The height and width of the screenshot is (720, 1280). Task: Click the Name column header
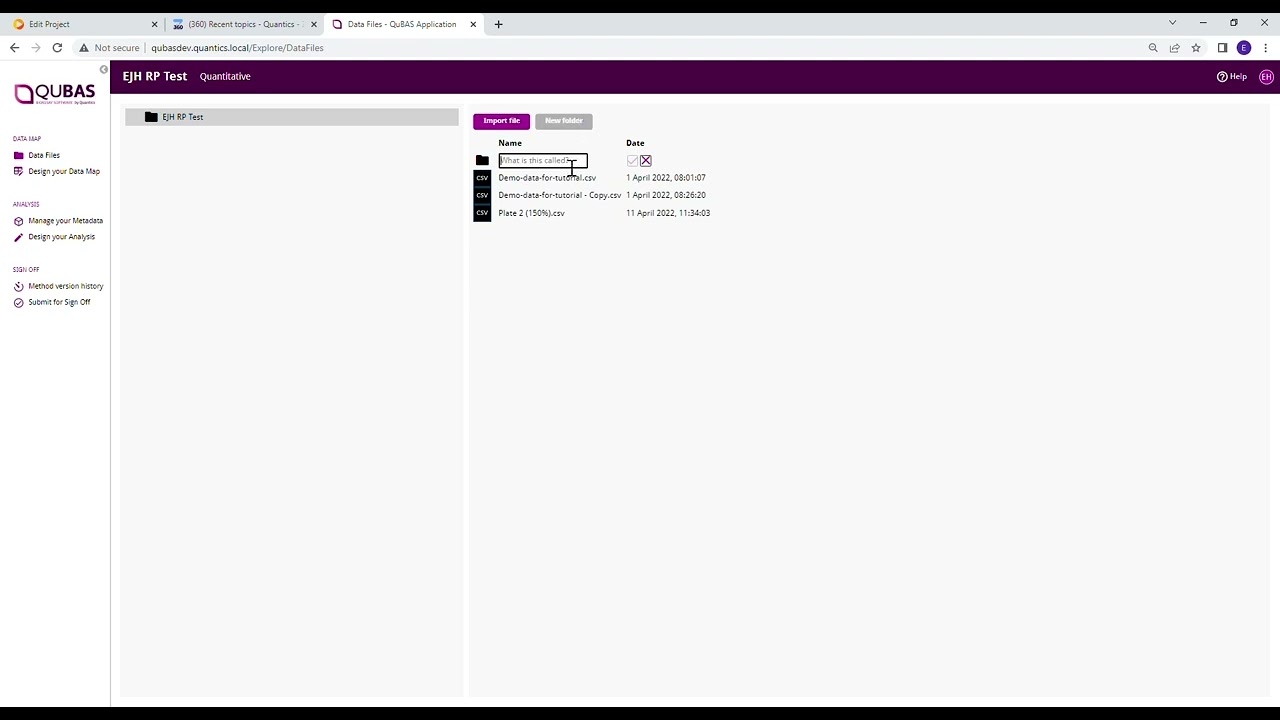tap(510, 143)
